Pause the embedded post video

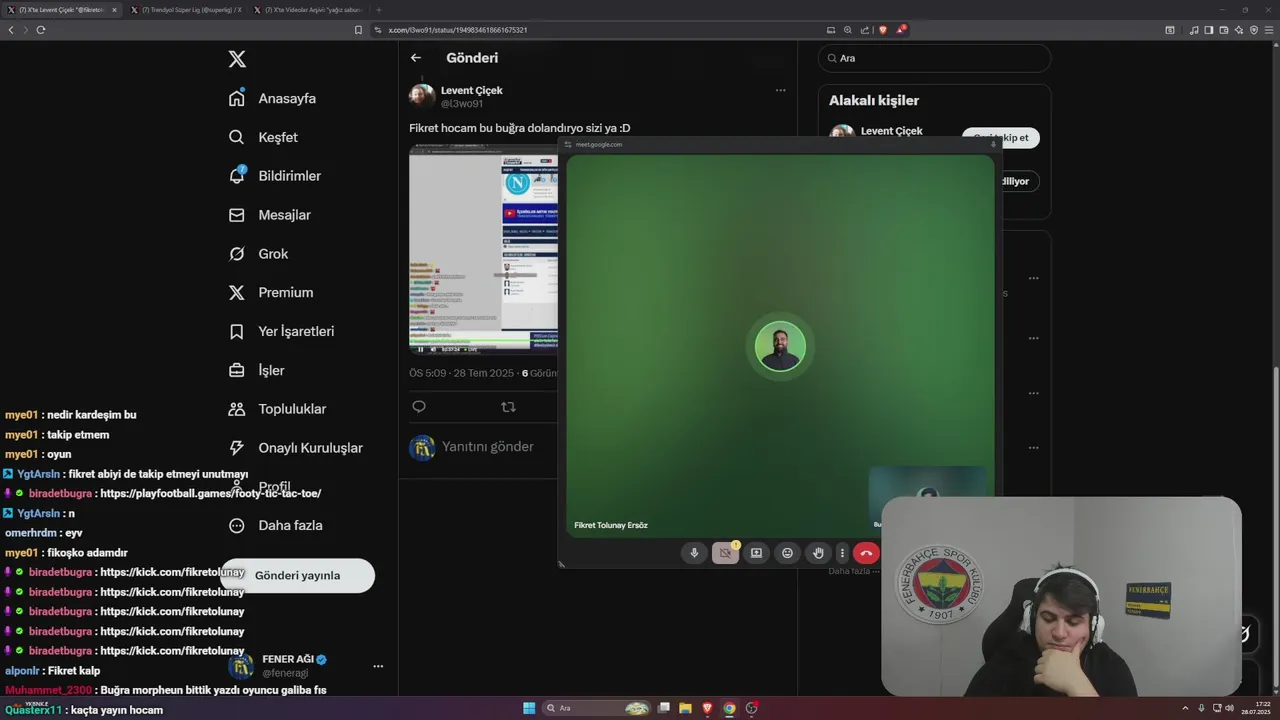(420, 349)
